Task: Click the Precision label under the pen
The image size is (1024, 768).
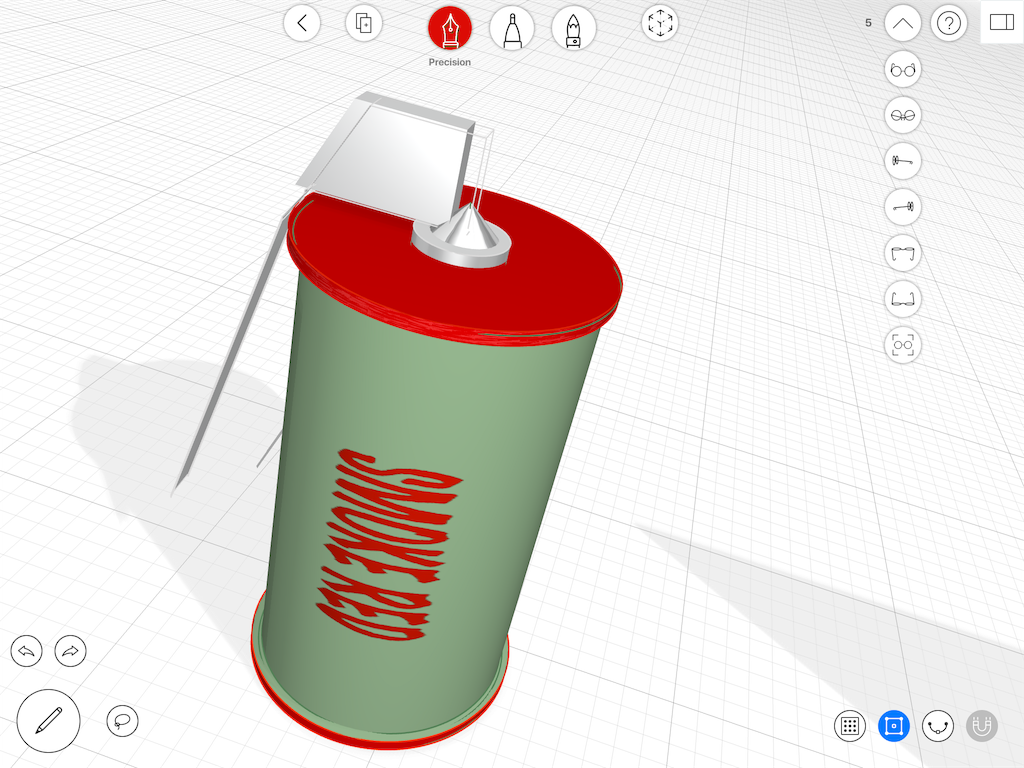Action: [x=449, y=62]
